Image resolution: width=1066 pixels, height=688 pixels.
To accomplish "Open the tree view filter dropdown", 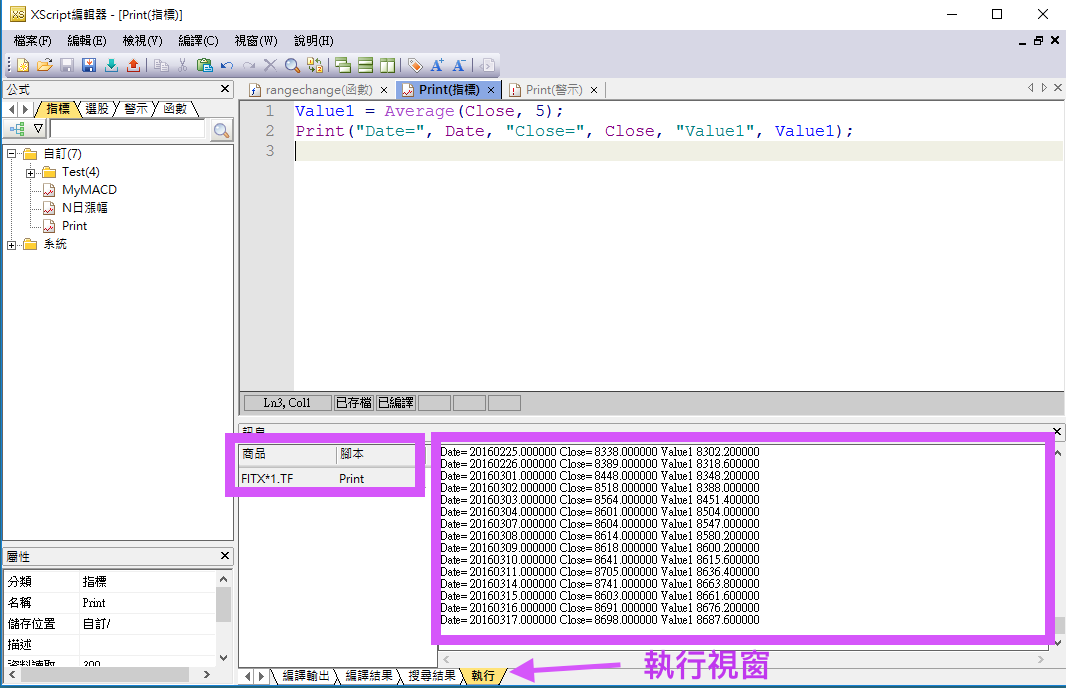I will [38, 129].
